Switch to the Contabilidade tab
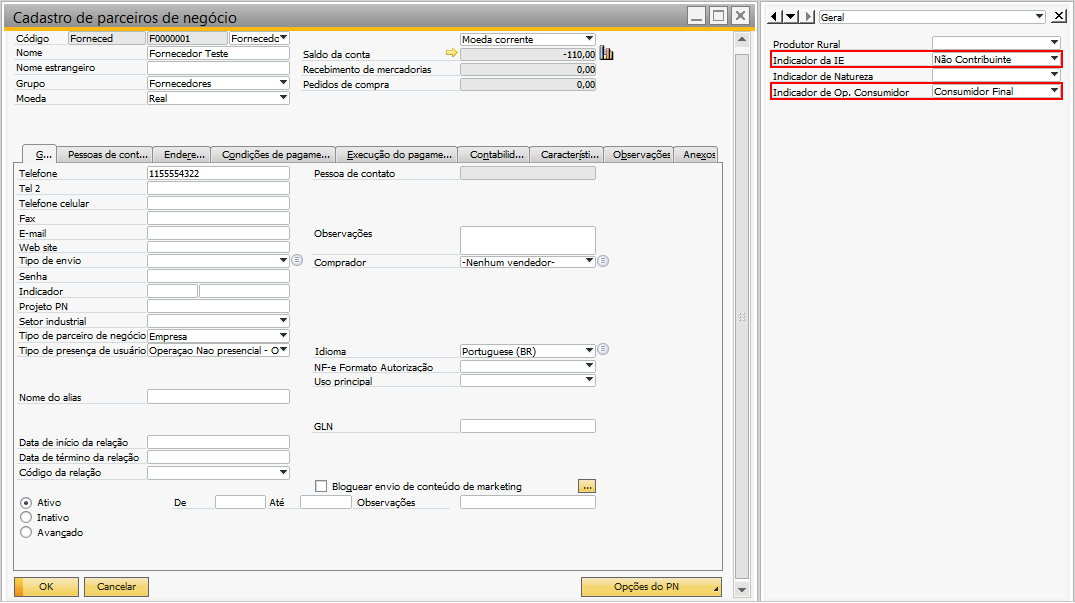Viewport: 1075px width, 603px height. 494,154
